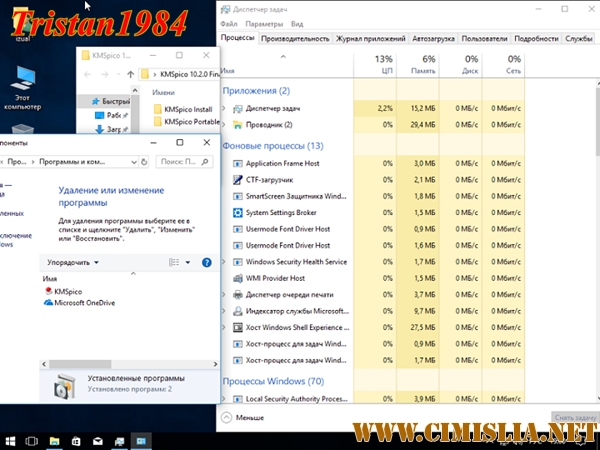Screen dimensions: 600x450
Task: Expand the Windows Security Health Service row
Action: click(x=224, y=262)
